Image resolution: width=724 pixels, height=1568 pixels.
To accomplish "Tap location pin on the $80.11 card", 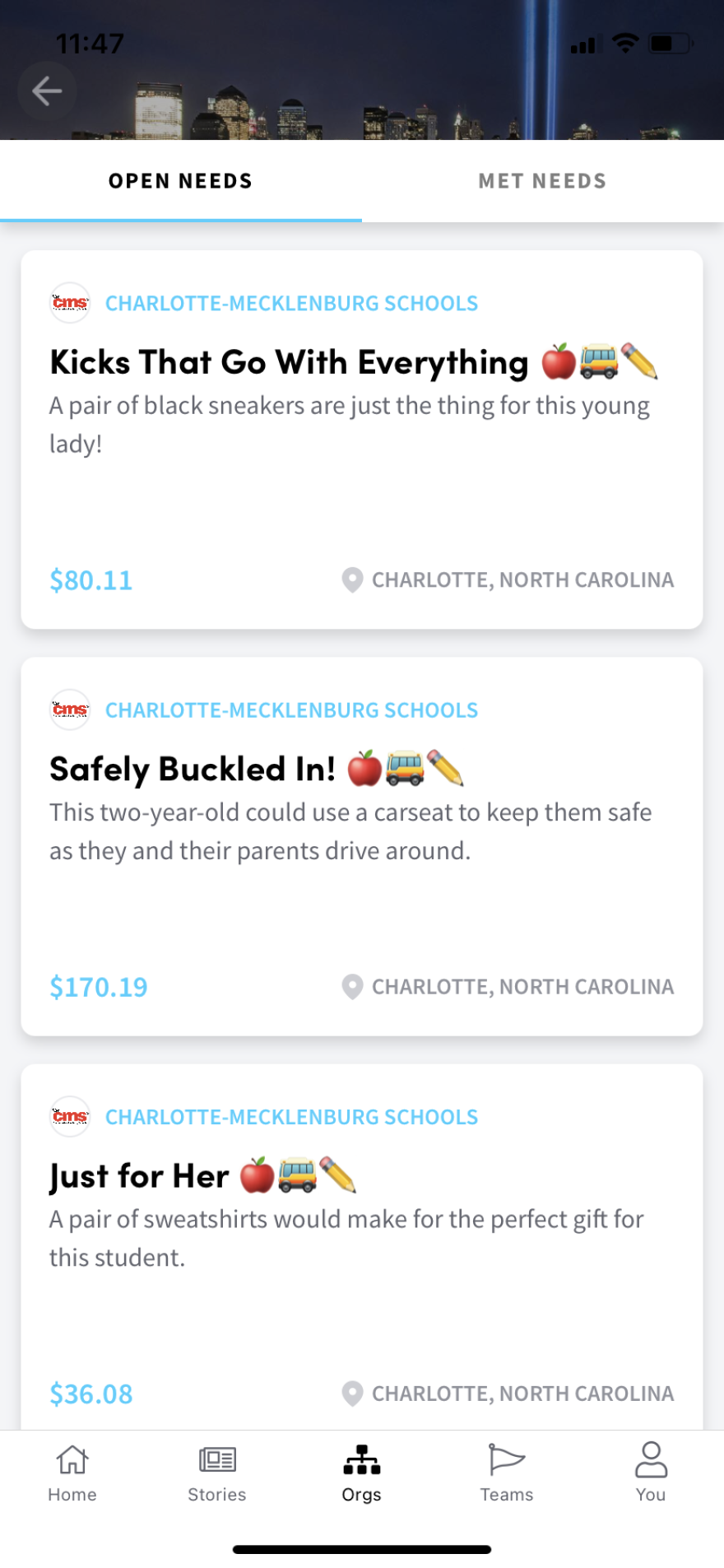I will pos(352,580).
